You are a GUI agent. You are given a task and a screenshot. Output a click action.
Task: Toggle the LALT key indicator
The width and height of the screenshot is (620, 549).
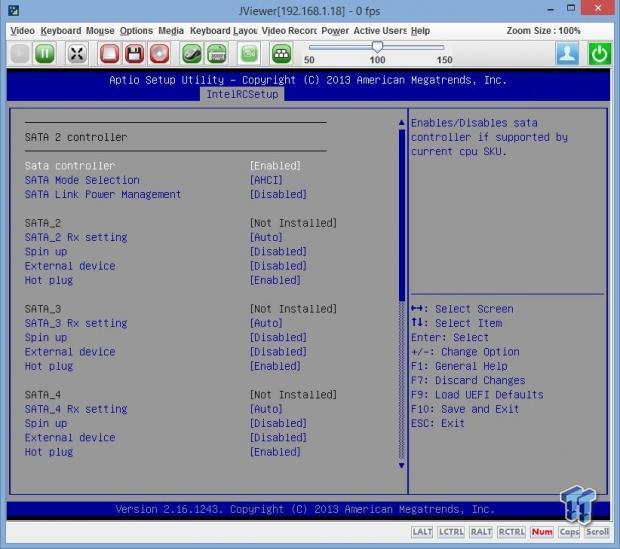coord(422,532)
